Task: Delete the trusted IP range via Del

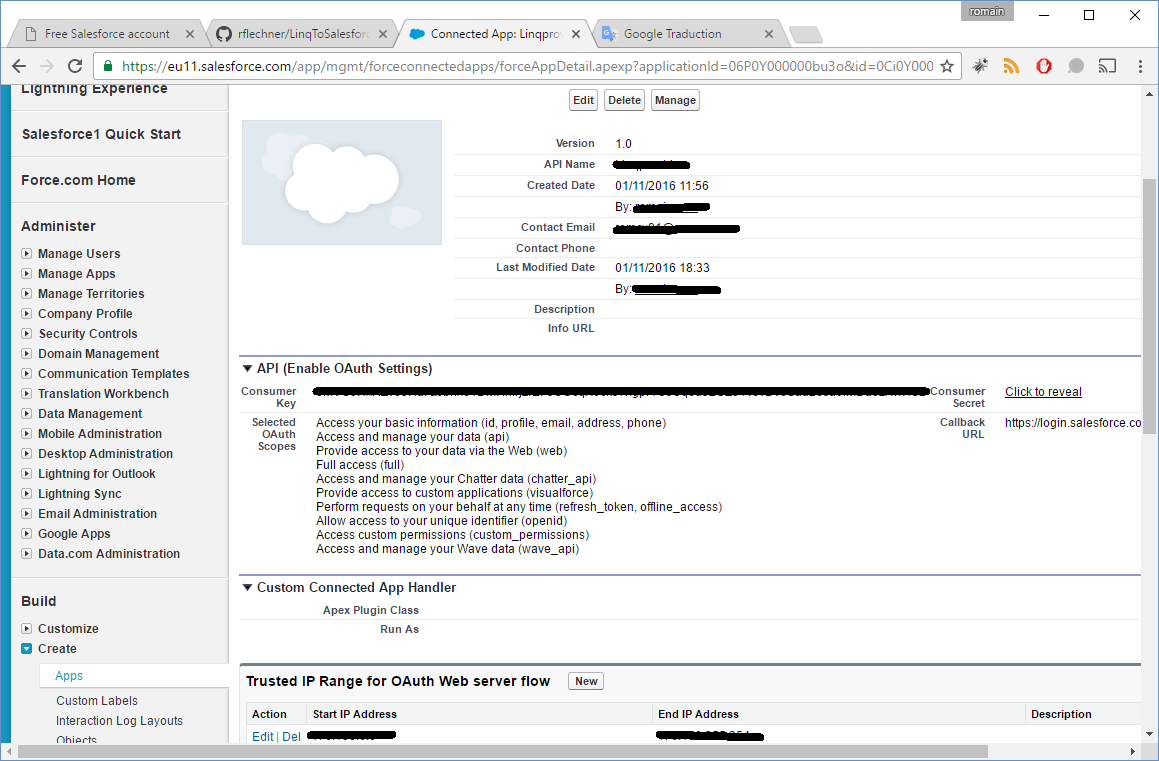Action: click(x=291, y=737)
